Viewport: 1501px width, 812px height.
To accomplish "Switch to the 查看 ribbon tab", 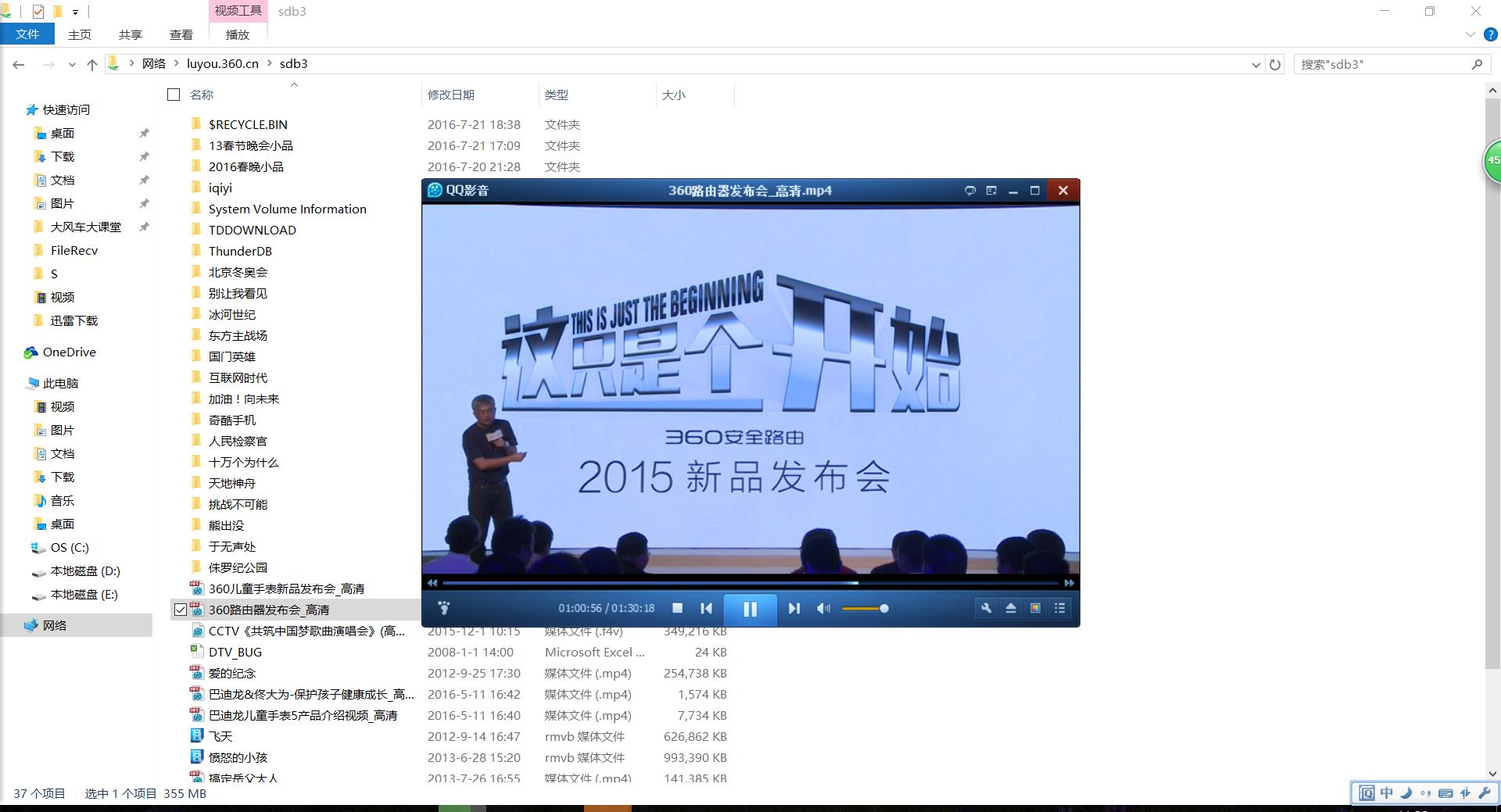I will pyautogui.click(x=181, y=34).
